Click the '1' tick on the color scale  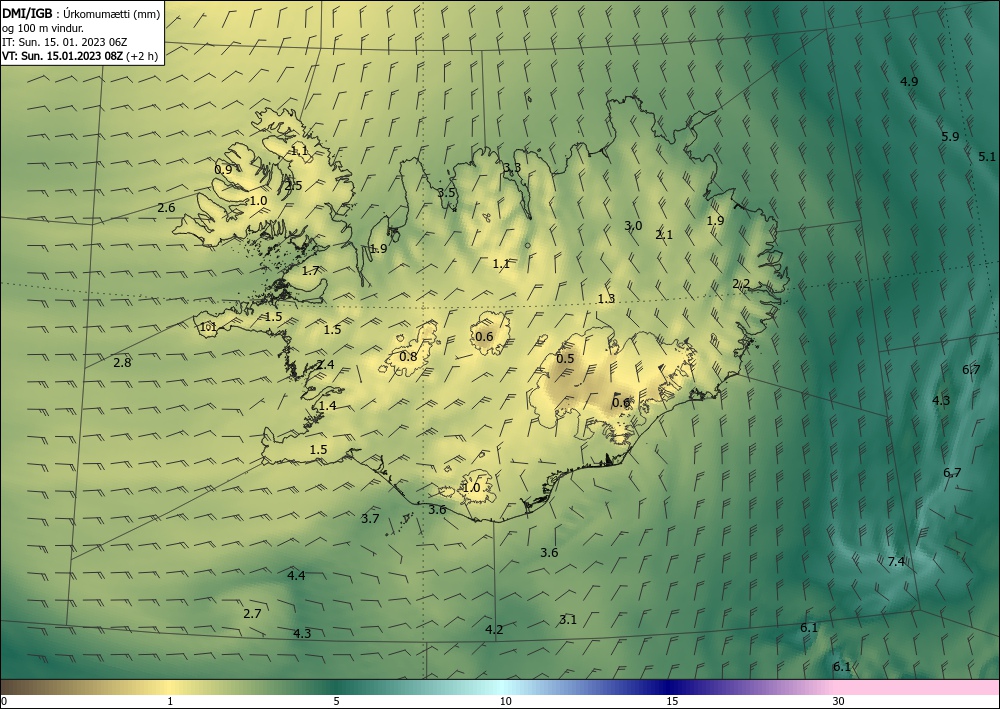pyautogui.click(x=170, y=702)
